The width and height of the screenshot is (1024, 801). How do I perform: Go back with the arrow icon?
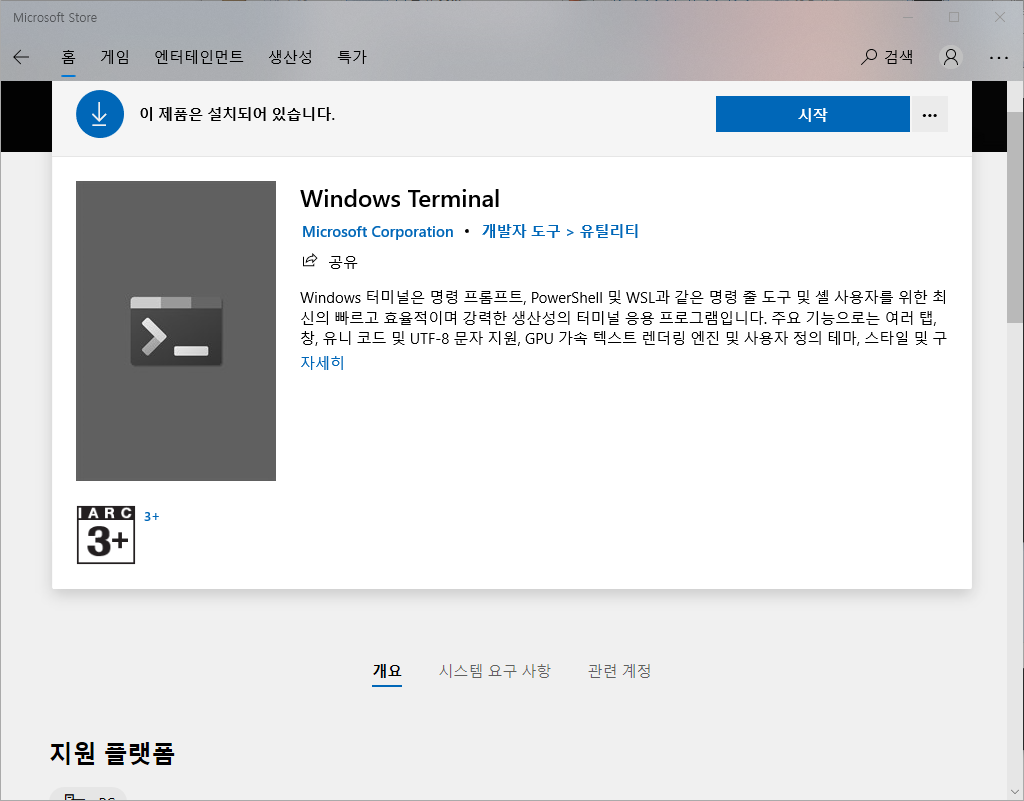[21, 57]
